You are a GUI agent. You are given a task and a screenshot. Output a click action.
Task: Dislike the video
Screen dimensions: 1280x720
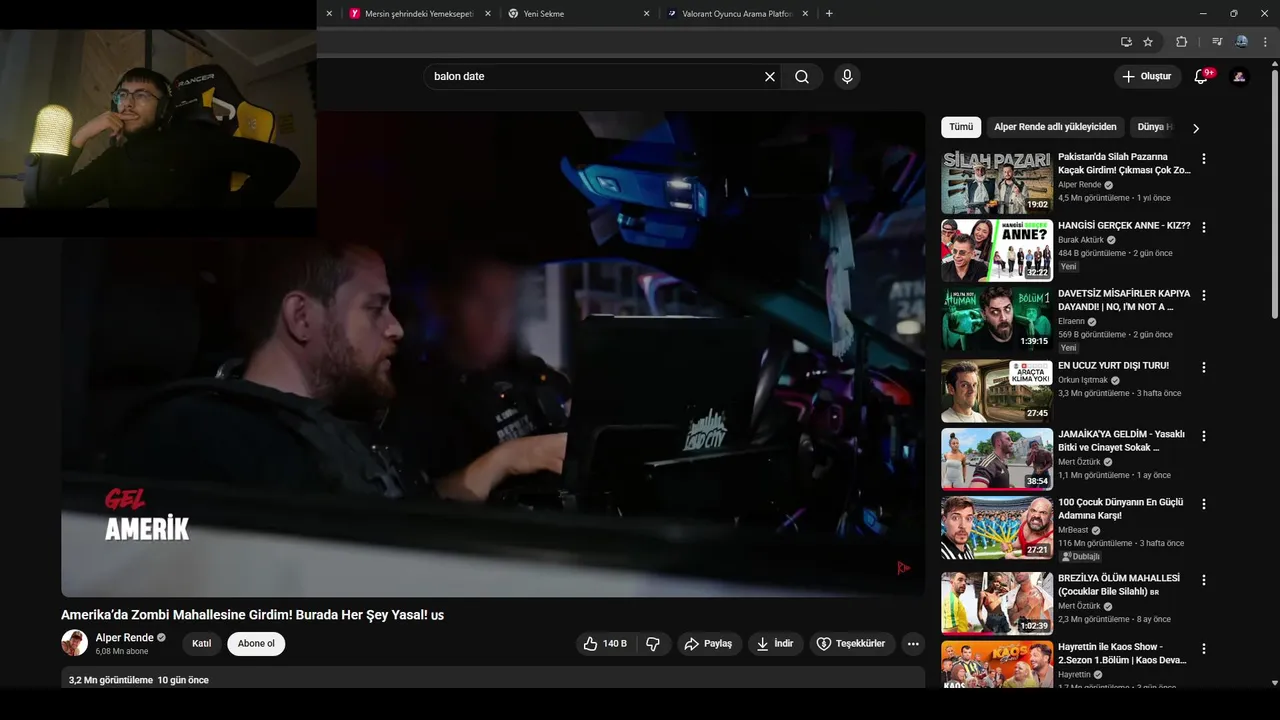click(653, 644)
